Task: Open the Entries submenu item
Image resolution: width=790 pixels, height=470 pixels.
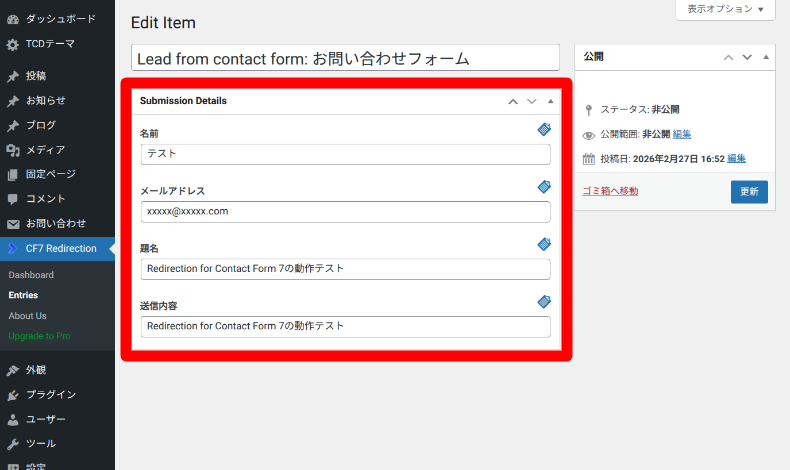Action: tap(23, 295)
